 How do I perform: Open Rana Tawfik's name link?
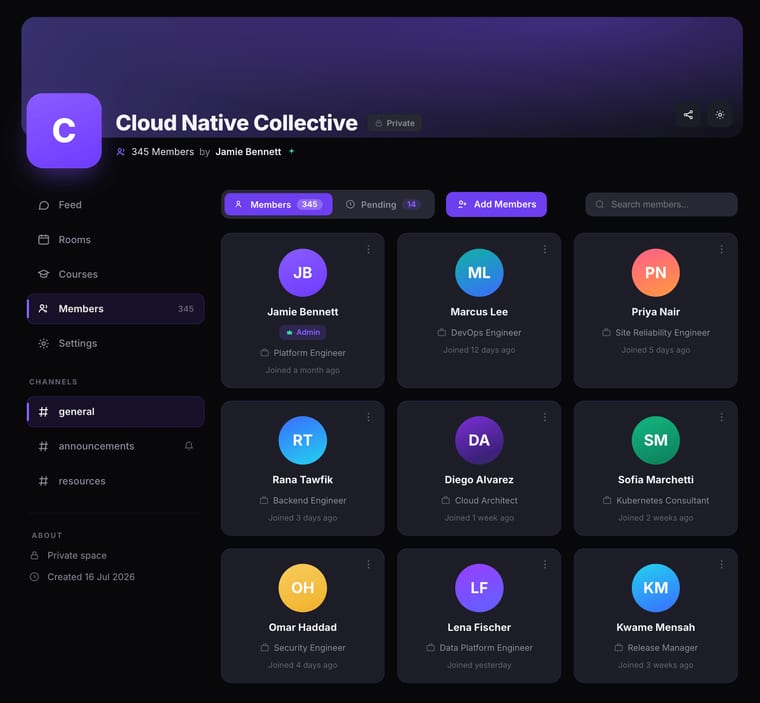302,479
